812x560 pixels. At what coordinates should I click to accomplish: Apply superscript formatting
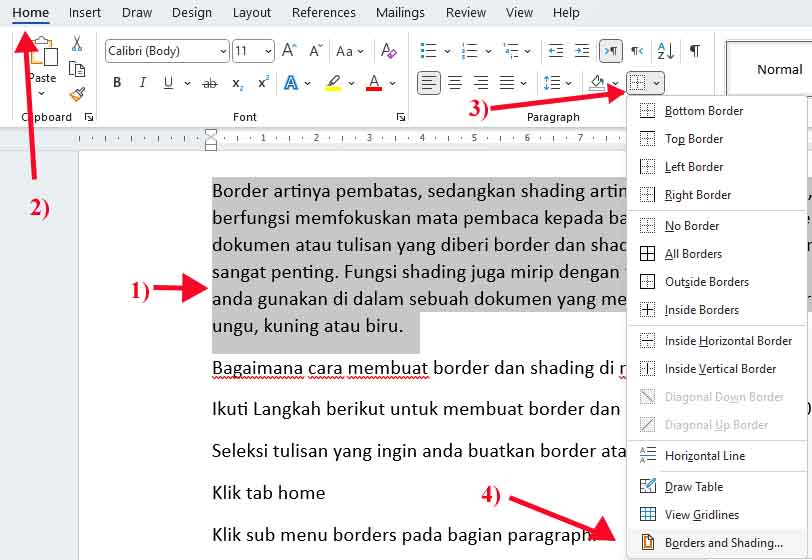click(x=264, y=82)
